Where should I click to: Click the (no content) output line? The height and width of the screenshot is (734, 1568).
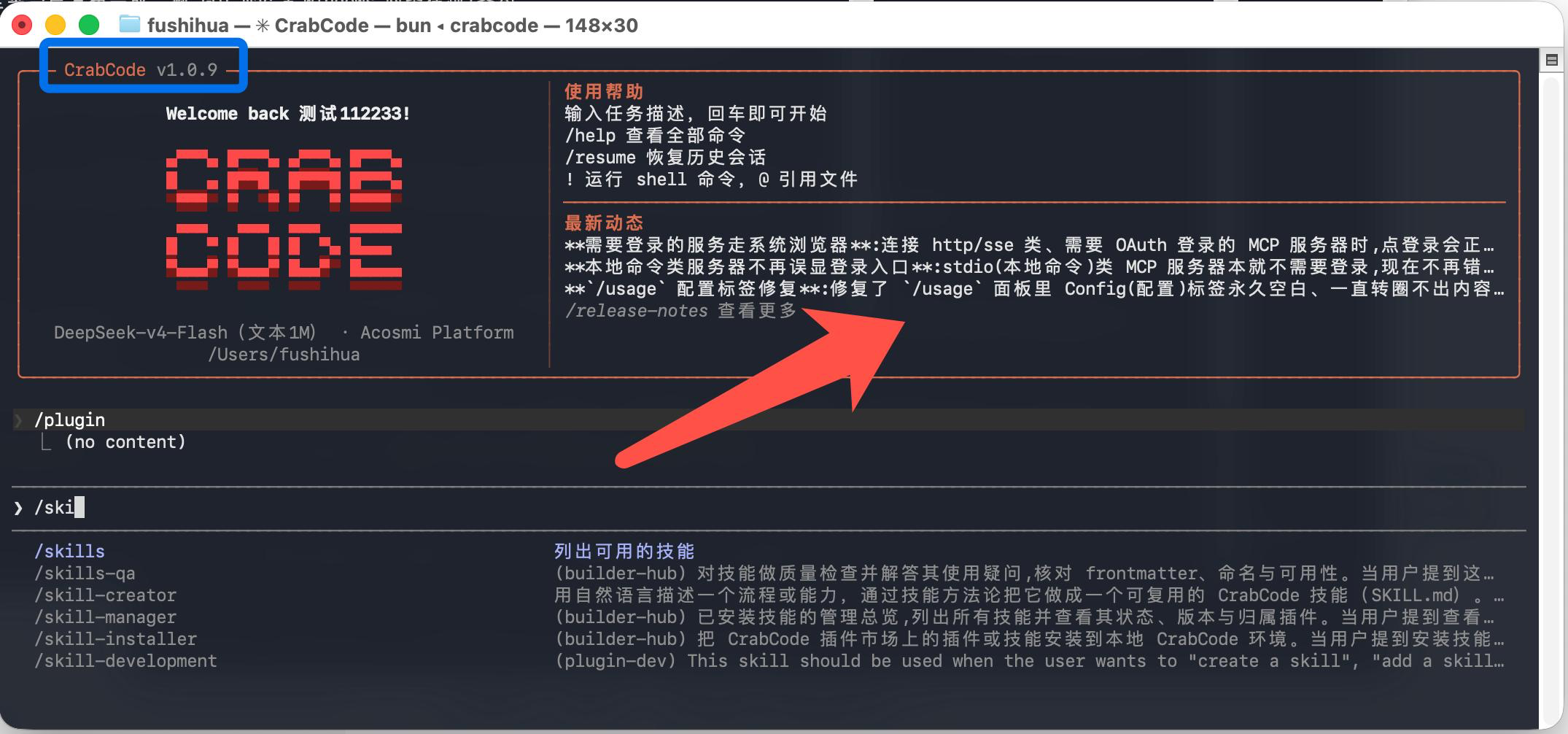tap(125, 442)
